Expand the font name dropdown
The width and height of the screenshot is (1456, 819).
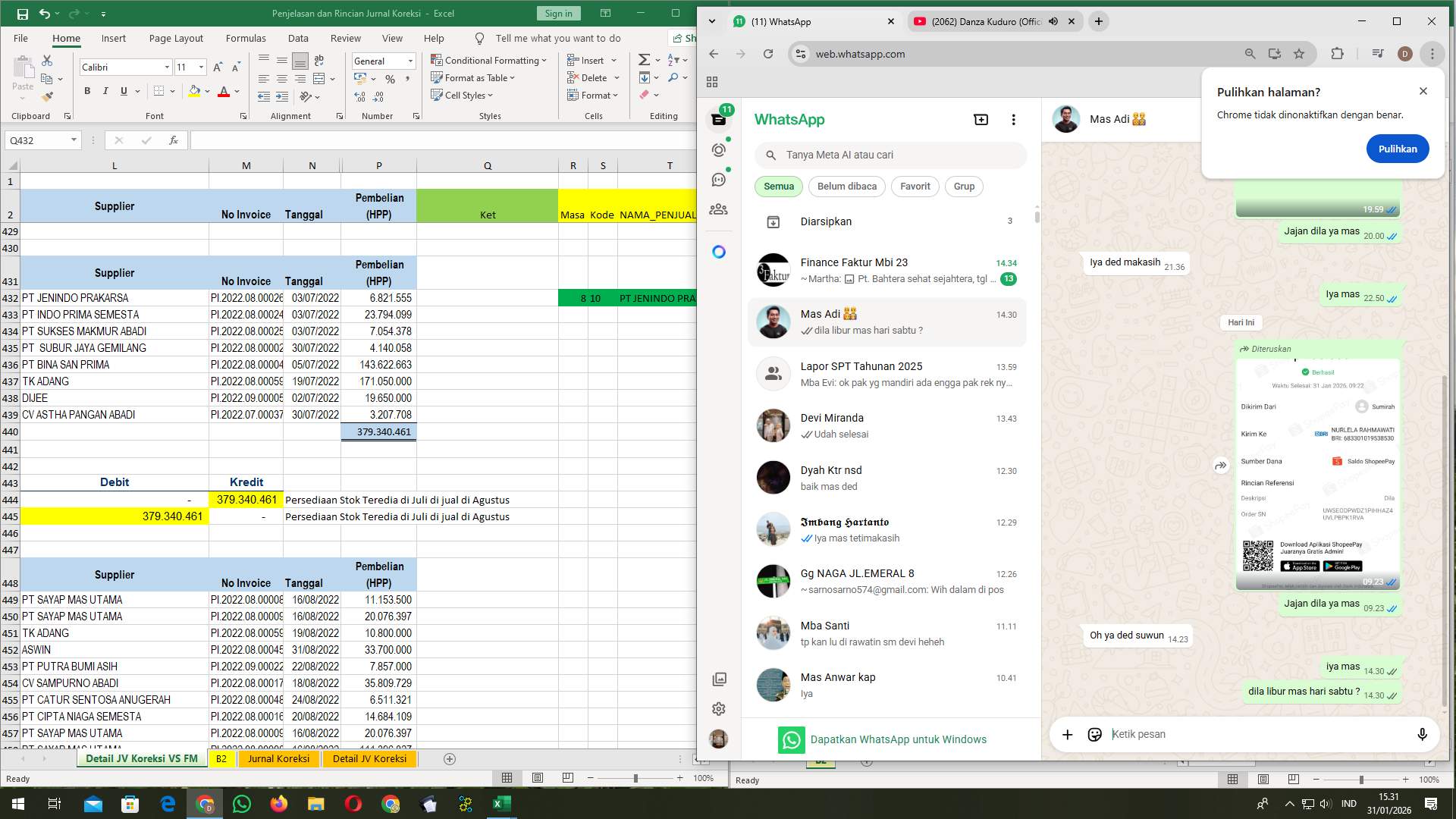coord(167,67)
